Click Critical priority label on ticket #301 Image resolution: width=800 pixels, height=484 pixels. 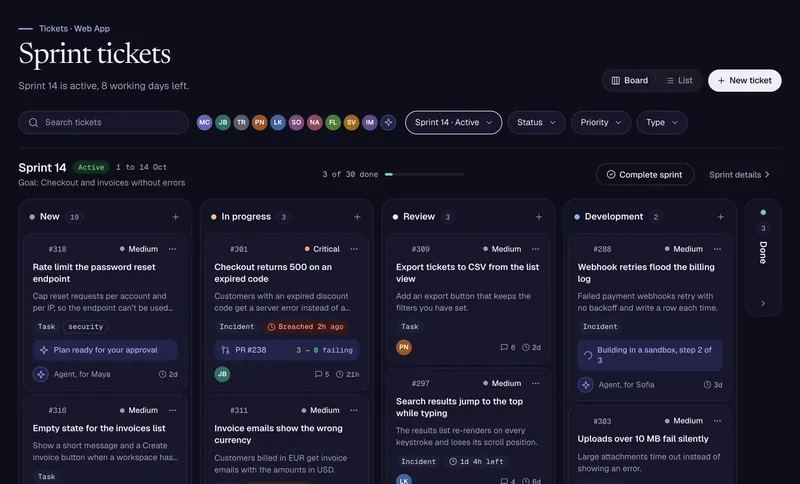click(x=322, y=249)
